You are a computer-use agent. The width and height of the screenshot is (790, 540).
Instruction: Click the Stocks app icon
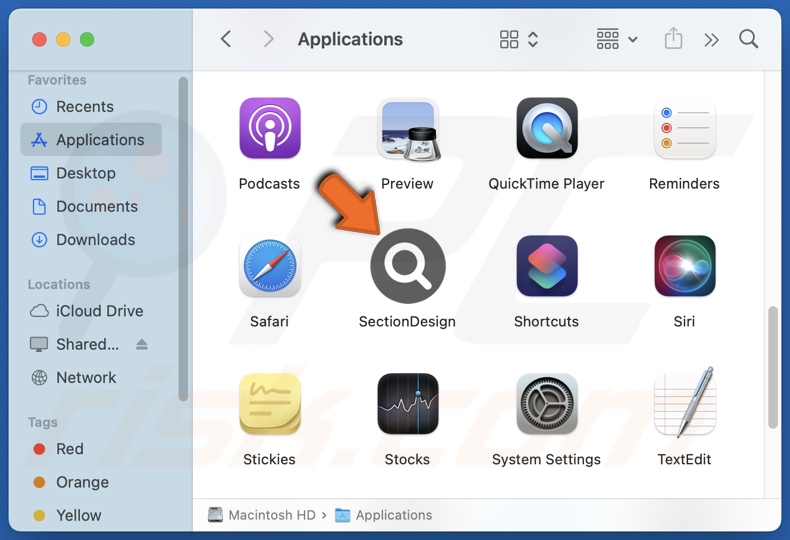pyautogui.click(x=408, y=404)
